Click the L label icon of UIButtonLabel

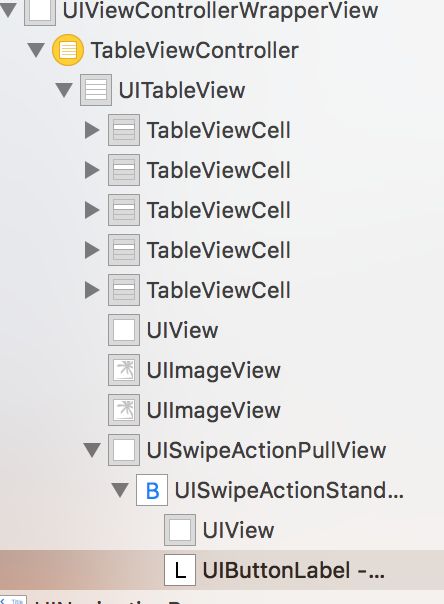[180, 570]
